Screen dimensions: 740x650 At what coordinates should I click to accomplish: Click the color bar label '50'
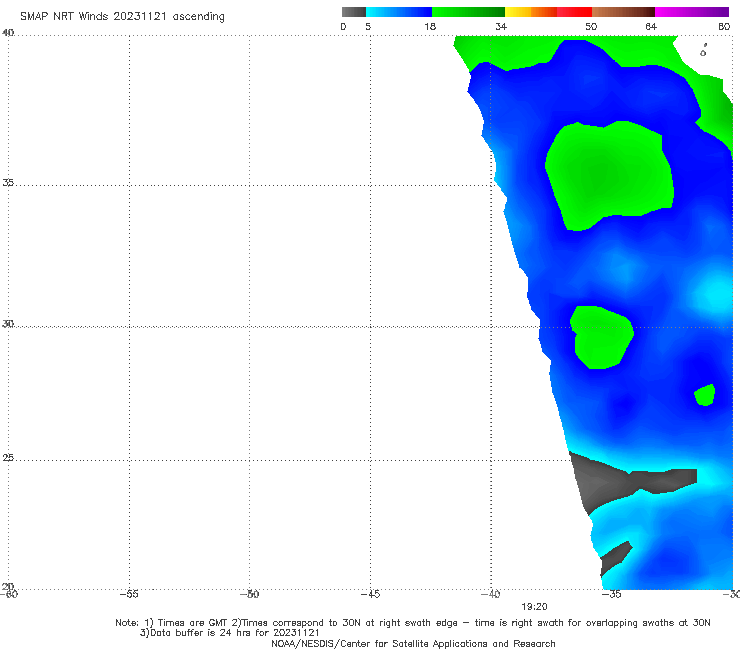(591, 26)
